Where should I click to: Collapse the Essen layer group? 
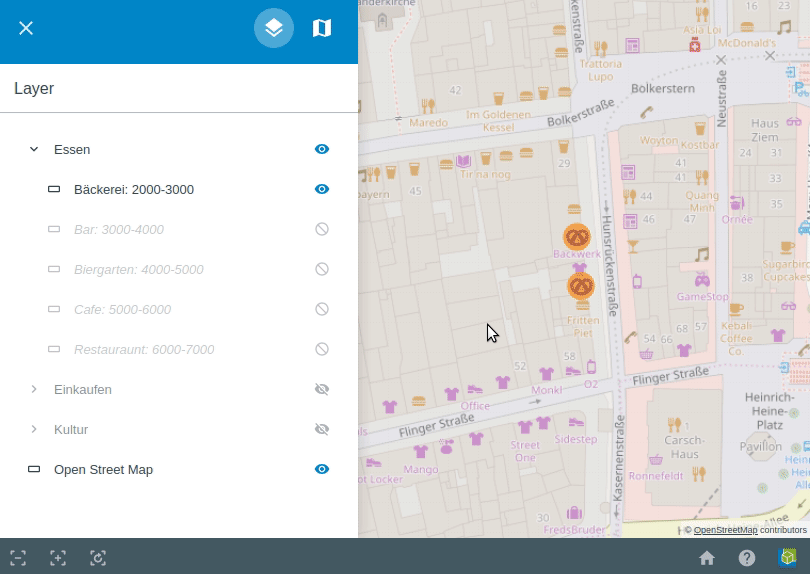(x=34, y=149)
